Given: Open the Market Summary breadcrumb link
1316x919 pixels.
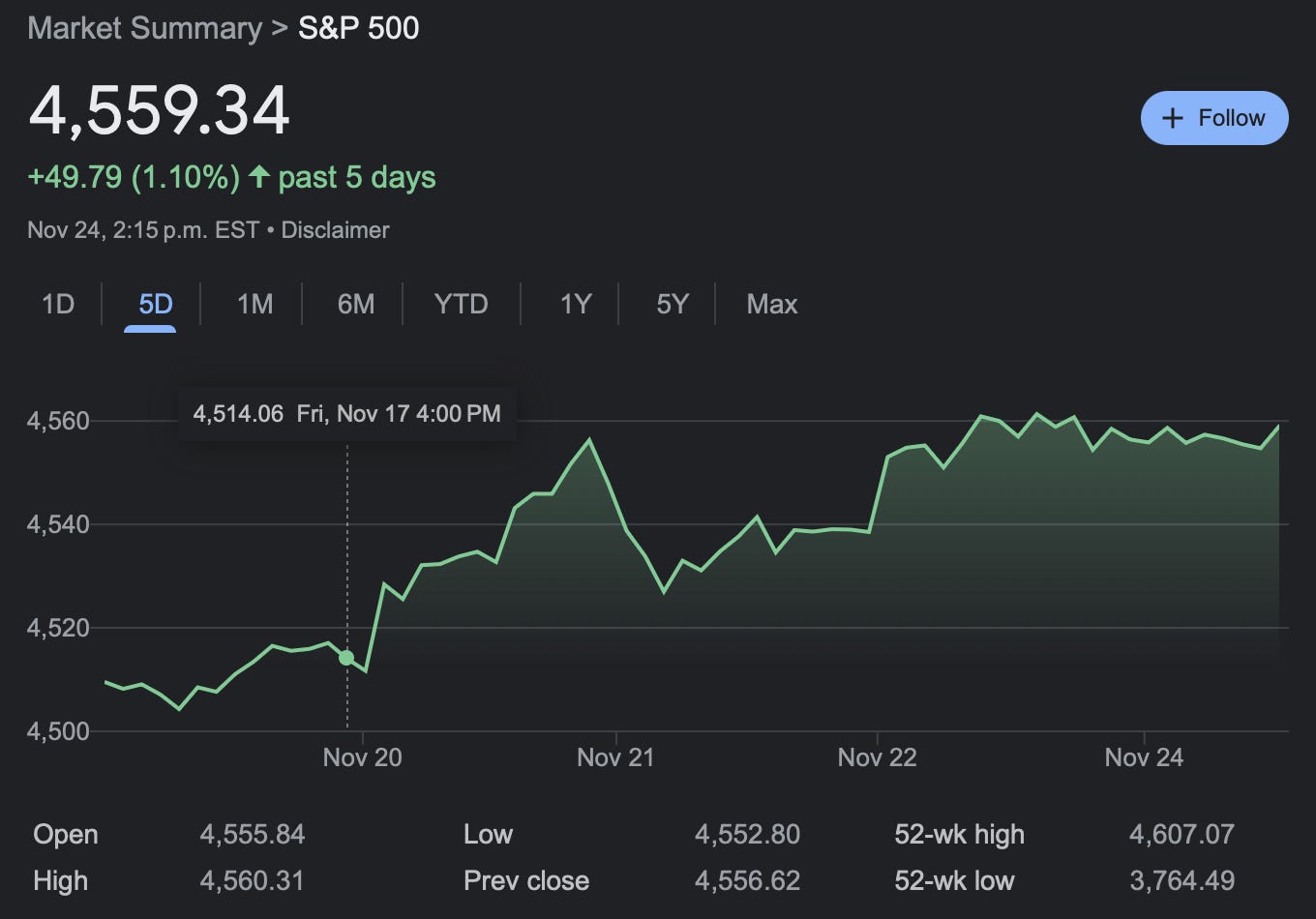Looking at the screenshot, I should pyautogui.click(x=144, y=28).
